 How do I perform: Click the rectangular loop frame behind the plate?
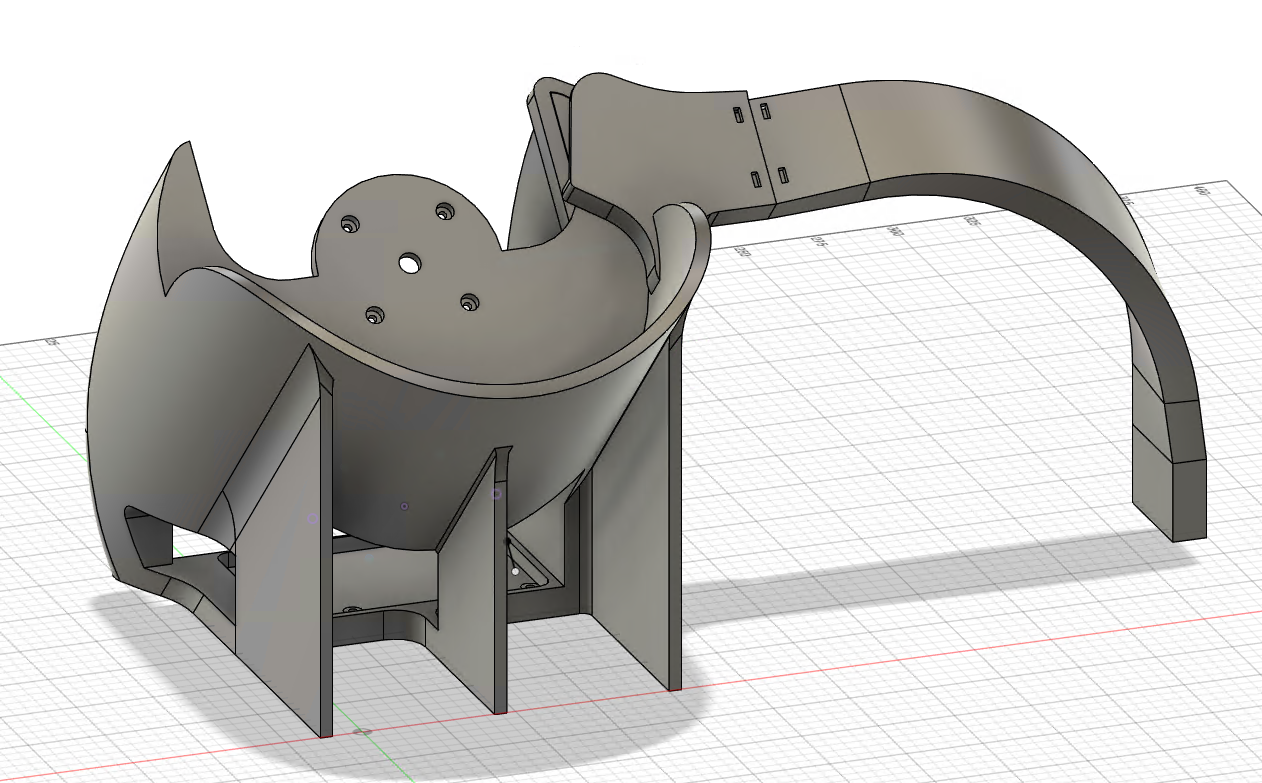545,130
